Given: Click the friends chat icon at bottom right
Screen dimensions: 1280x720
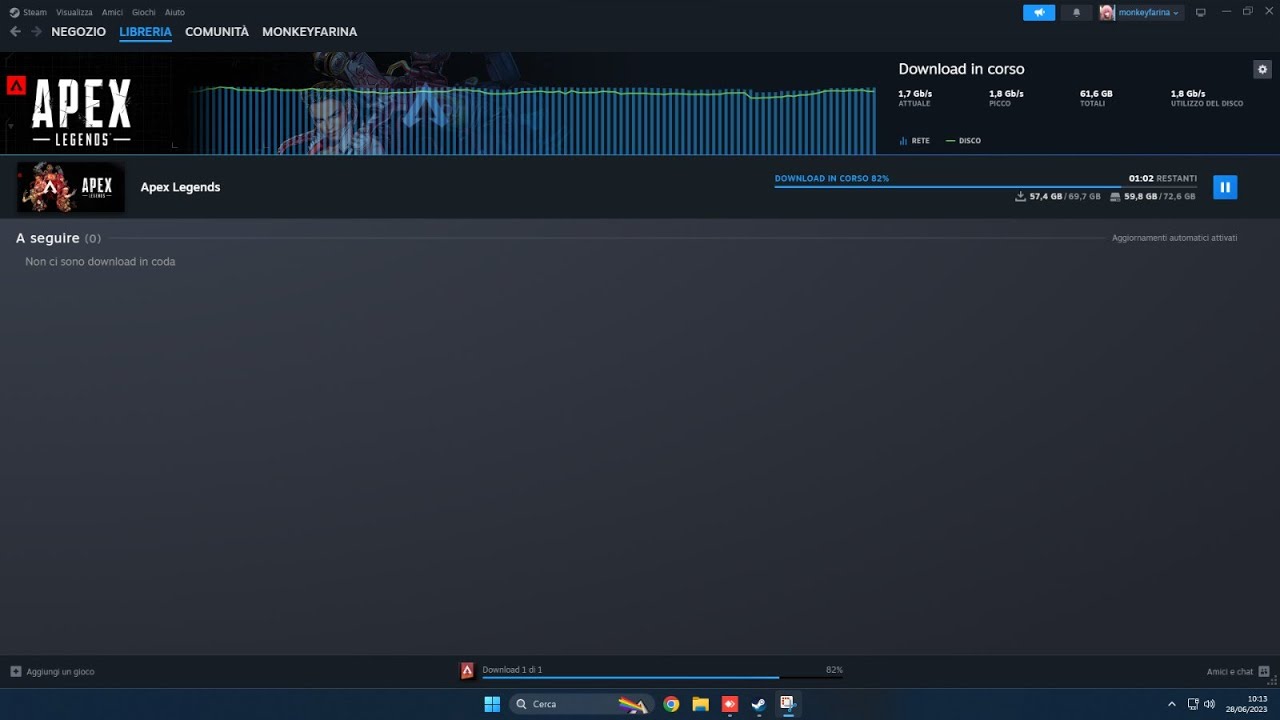Looking at the screenshot, I should coord(1264,672).
